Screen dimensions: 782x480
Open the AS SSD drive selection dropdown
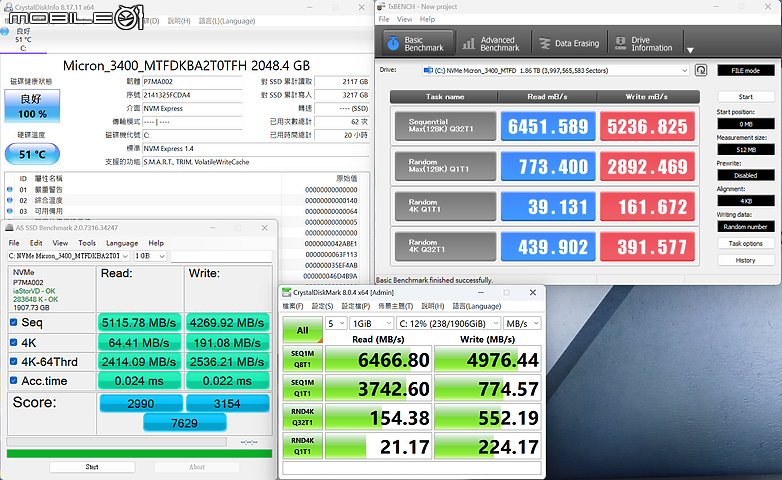tap(68, 256)
